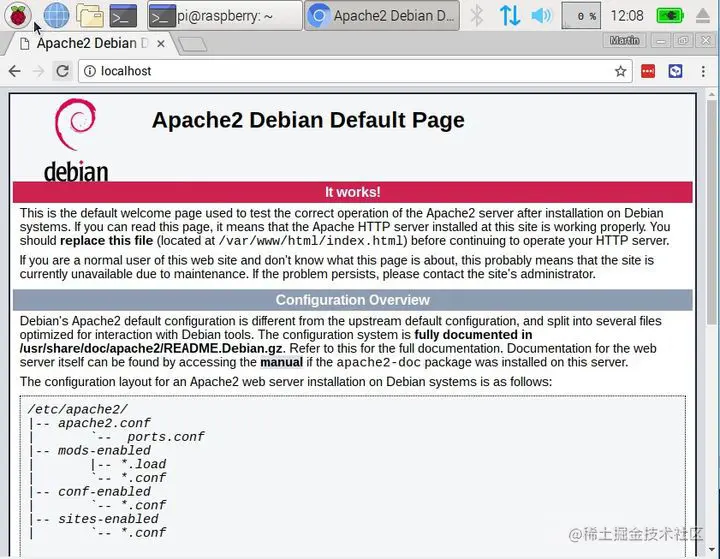Open the file manager folders icon

pos(90,15)
